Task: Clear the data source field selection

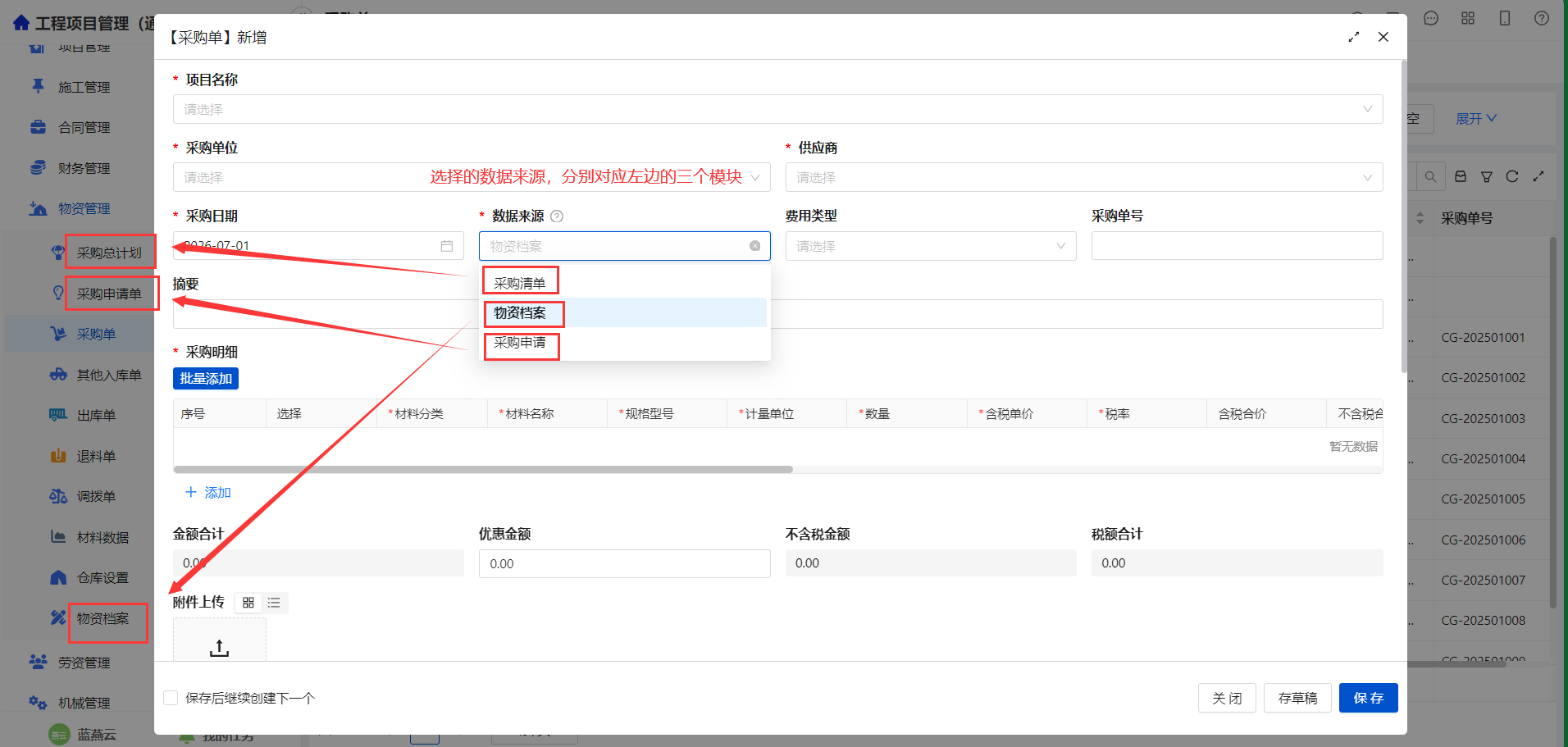Action: 754,246
